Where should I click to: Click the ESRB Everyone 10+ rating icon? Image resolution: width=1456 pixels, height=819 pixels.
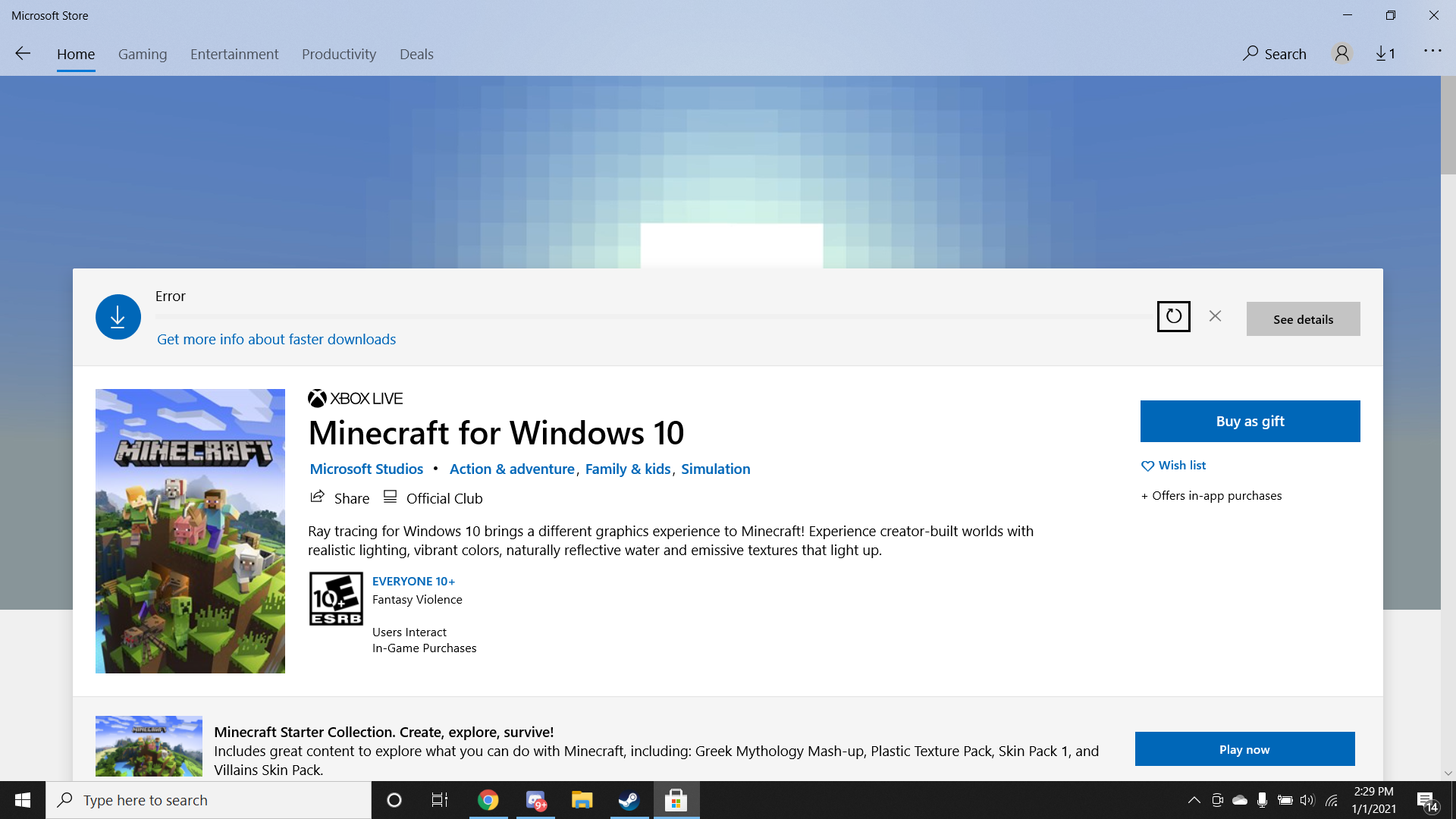click(x=336, y=598)
